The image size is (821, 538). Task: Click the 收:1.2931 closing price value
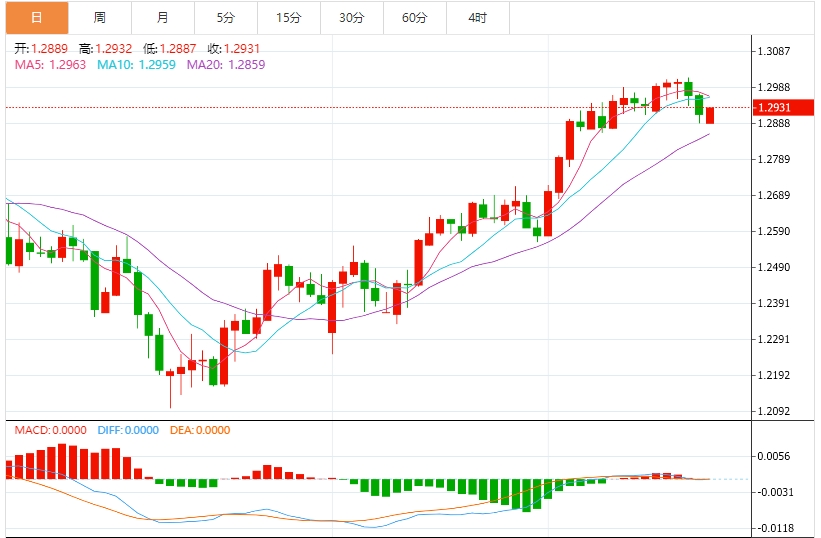click(232, 48)
